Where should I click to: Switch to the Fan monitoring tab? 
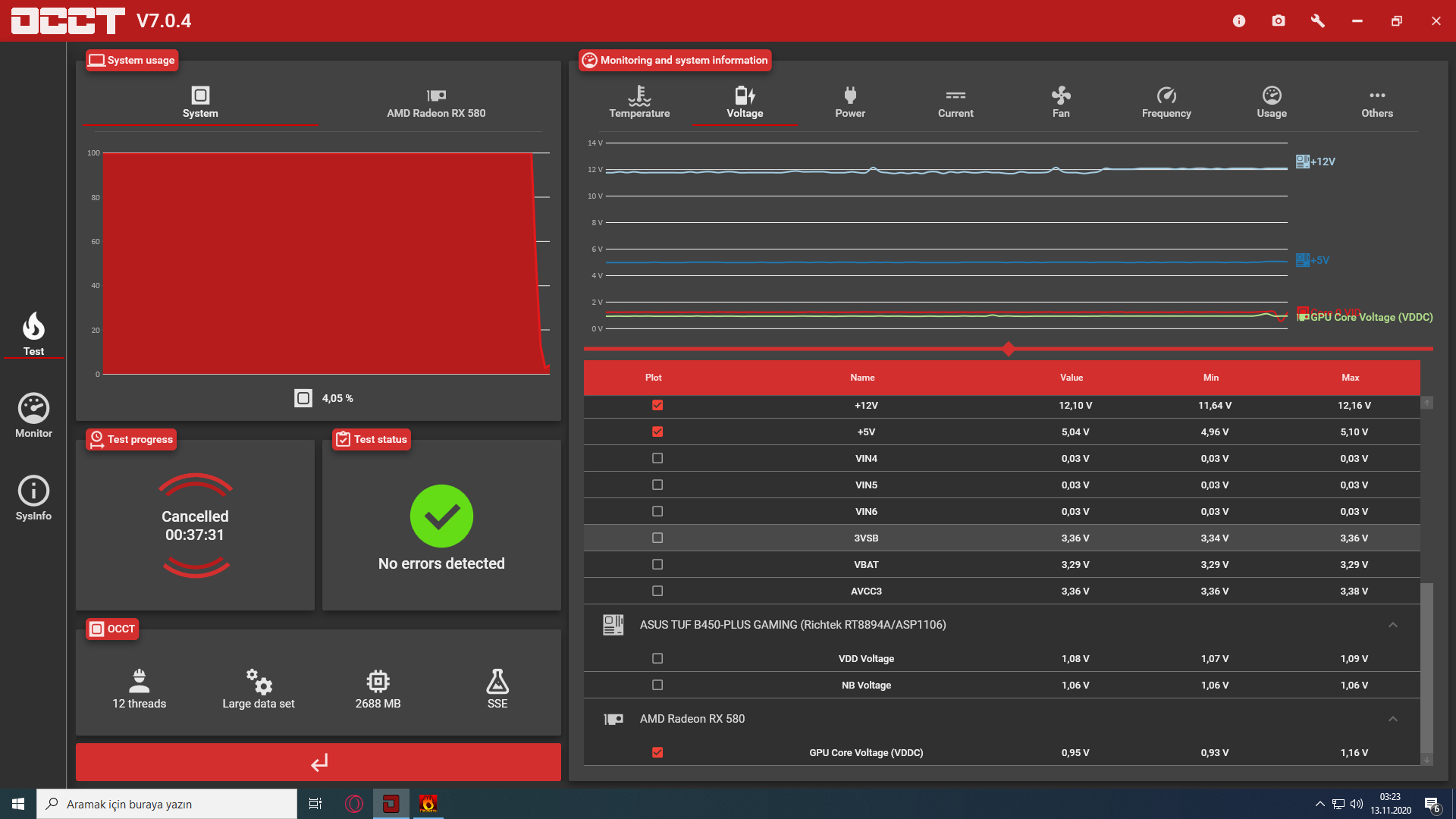(1061, 102)
